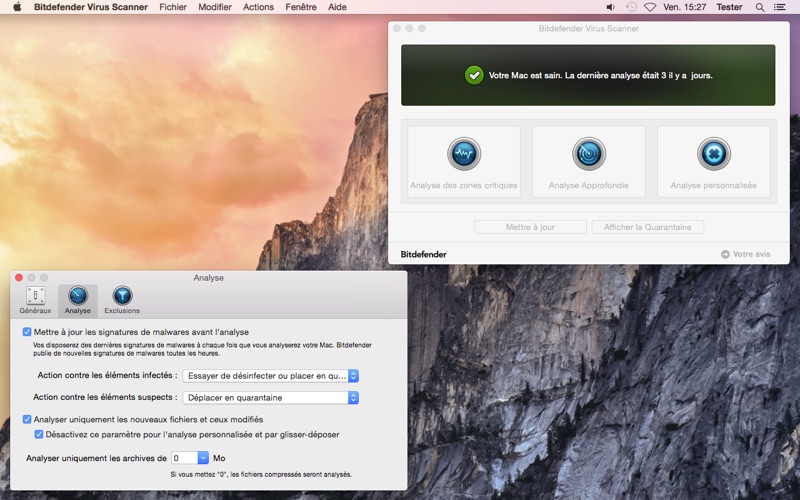Open the Actions menu
The width and height of the screenshot is (800, 500).
pos(258,7)
